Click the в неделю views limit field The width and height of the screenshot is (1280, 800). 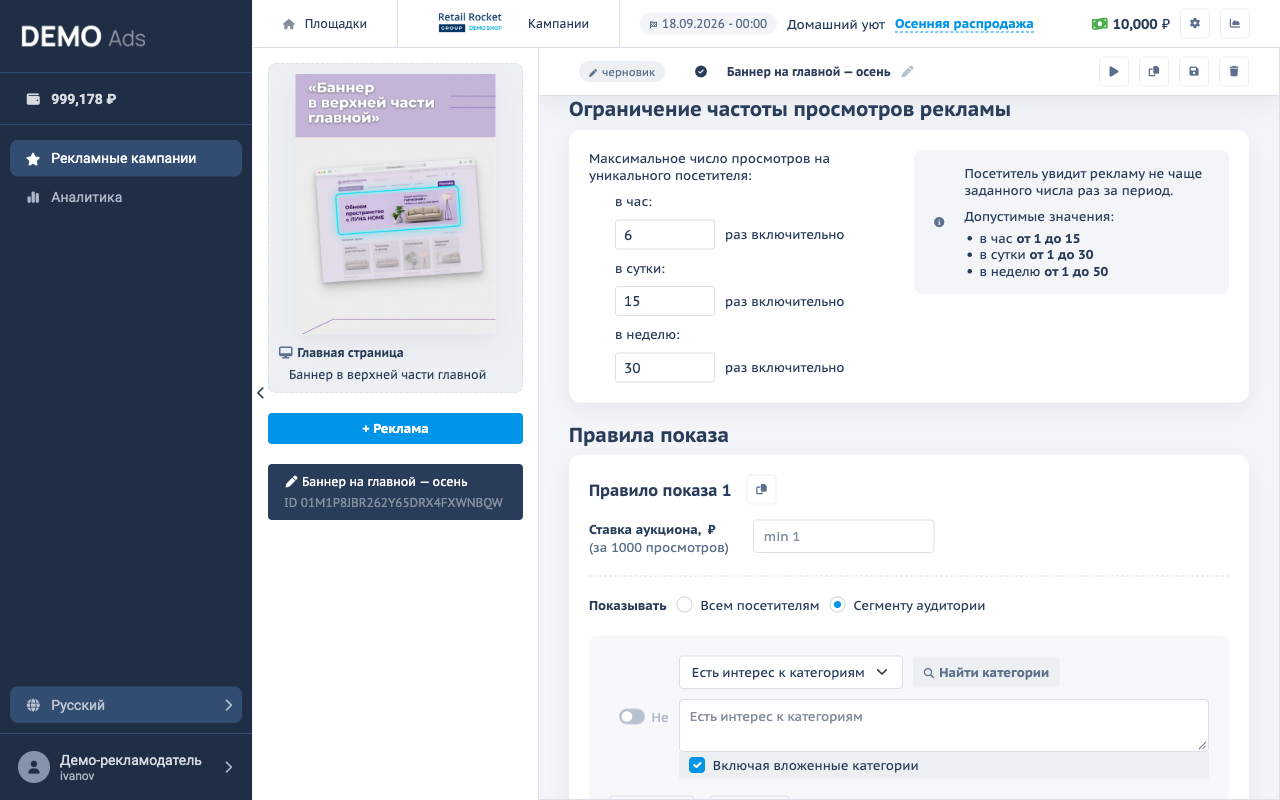coord(665,367)
